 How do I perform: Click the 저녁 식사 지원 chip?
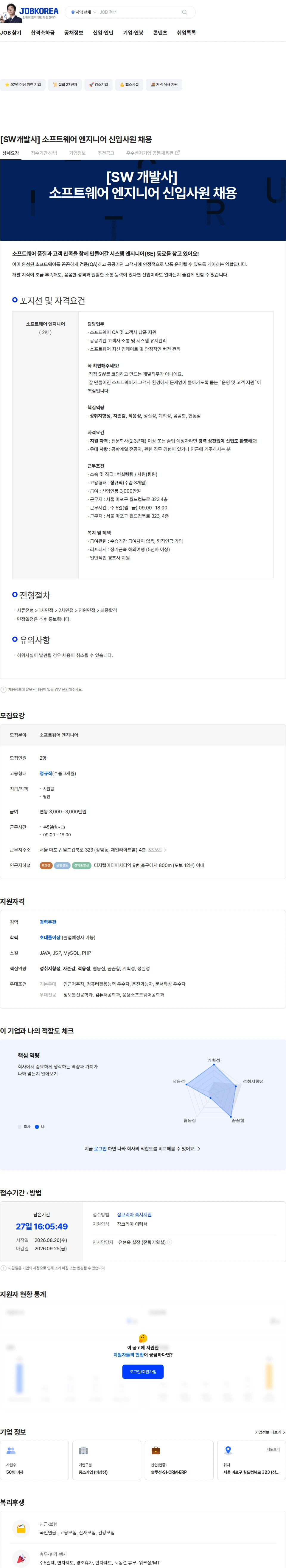(x=164, y=85)
